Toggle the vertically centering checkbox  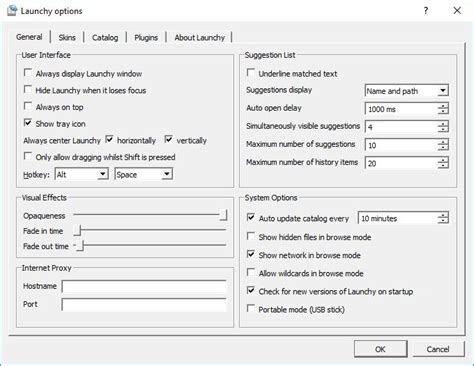[x=169, y=139]
